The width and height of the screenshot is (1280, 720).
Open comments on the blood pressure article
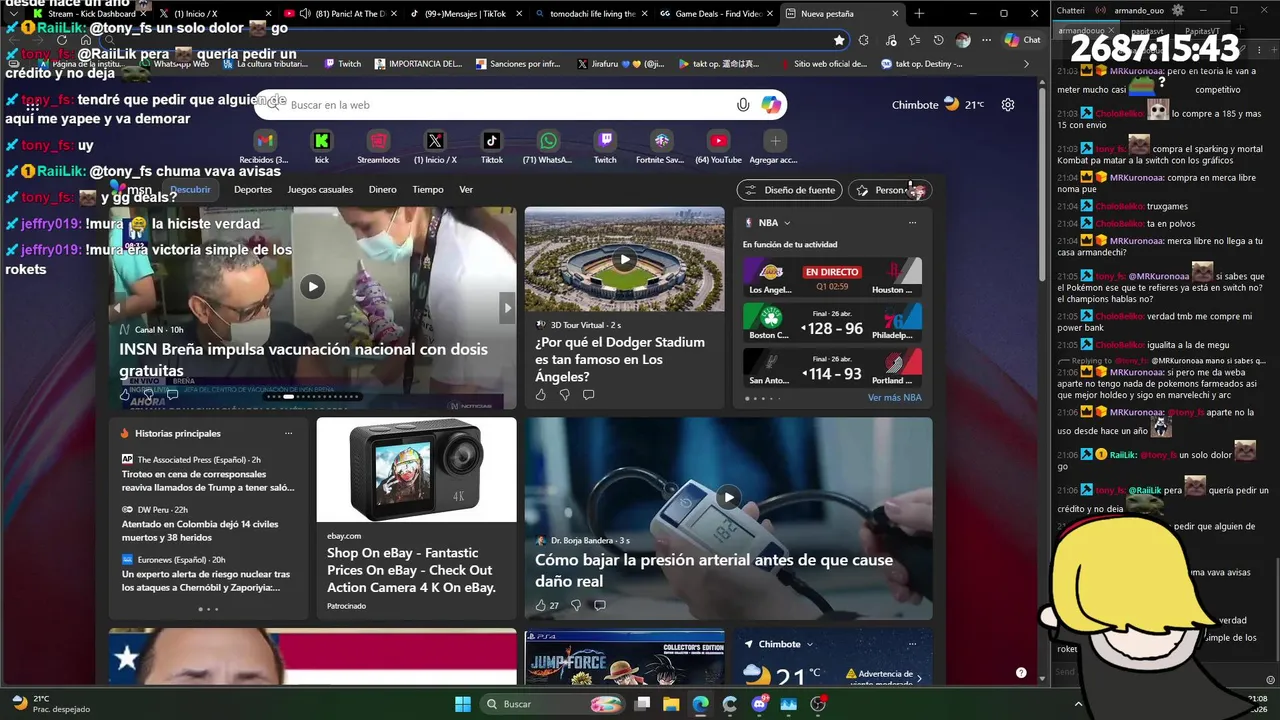click(x=600, y=605)
